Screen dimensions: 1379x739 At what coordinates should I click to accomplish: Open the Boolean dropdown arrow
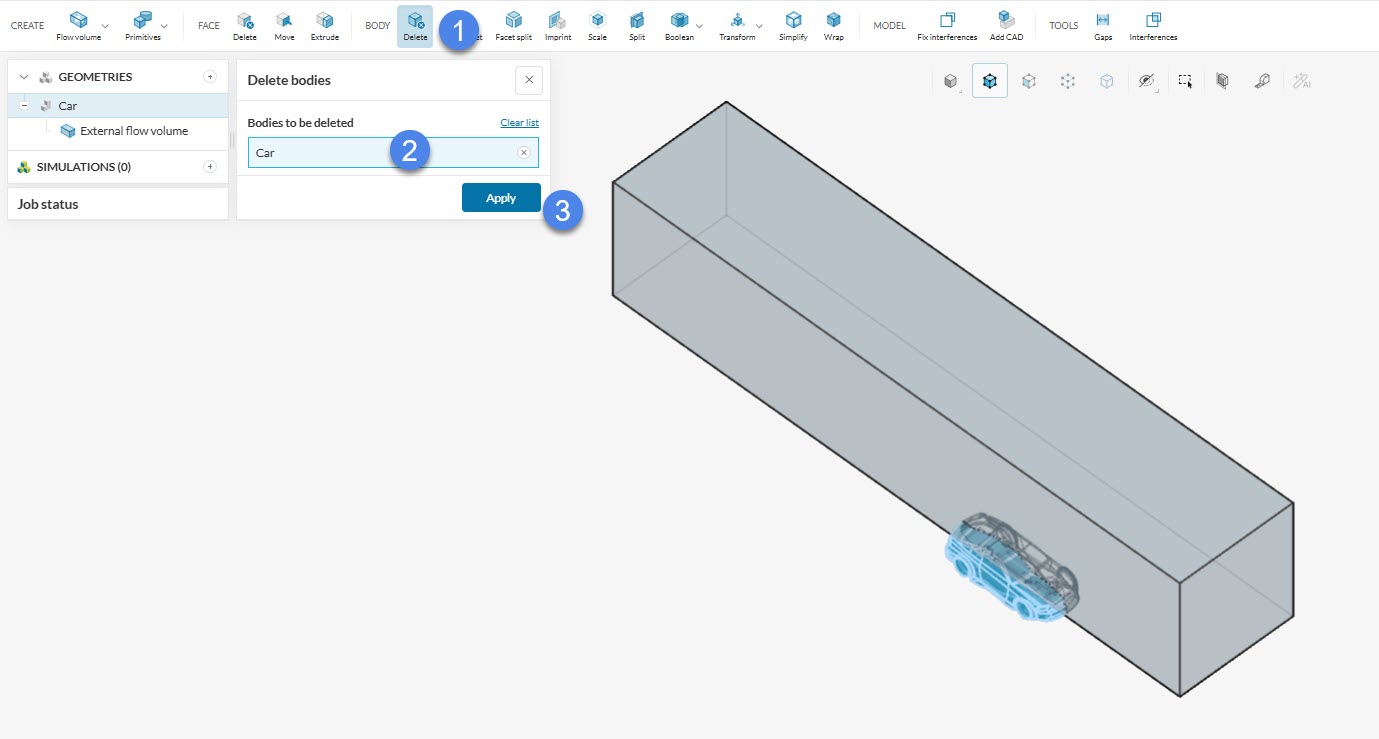699,25
